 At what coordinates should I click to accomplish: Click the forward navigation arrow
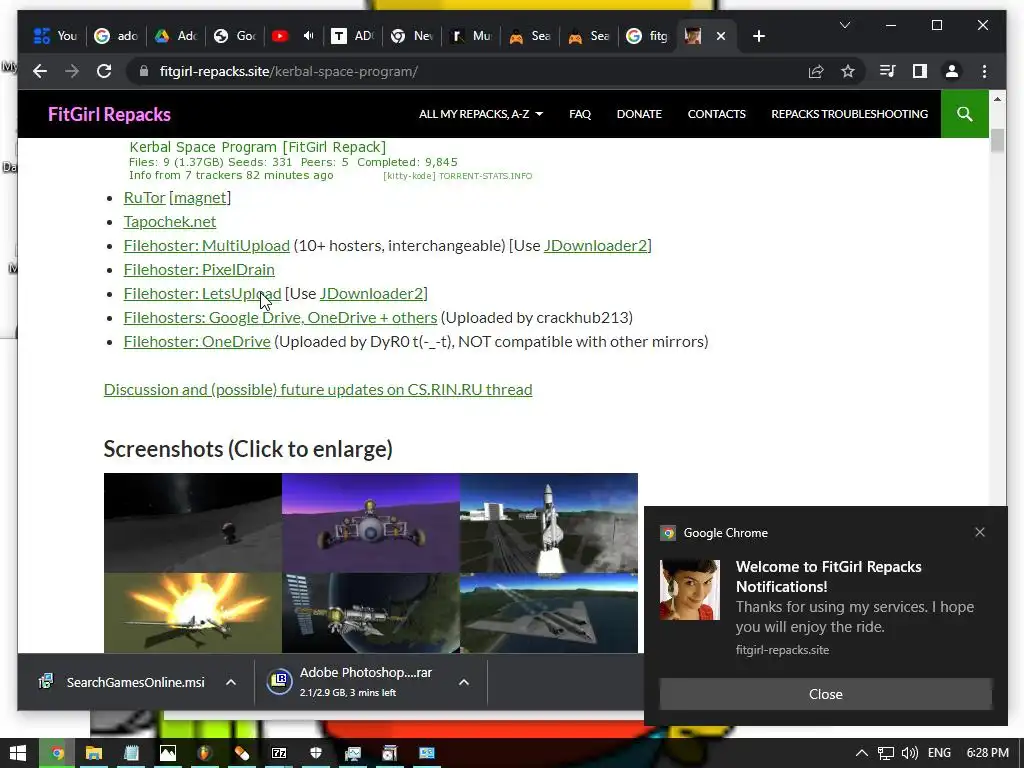point(72,71)
